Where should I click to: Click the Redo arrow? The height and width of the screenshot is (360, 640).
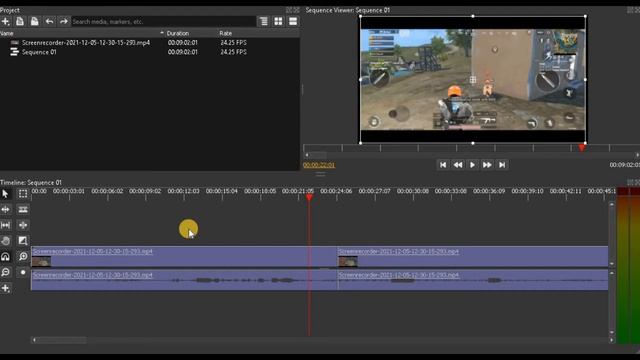[64, 21]
